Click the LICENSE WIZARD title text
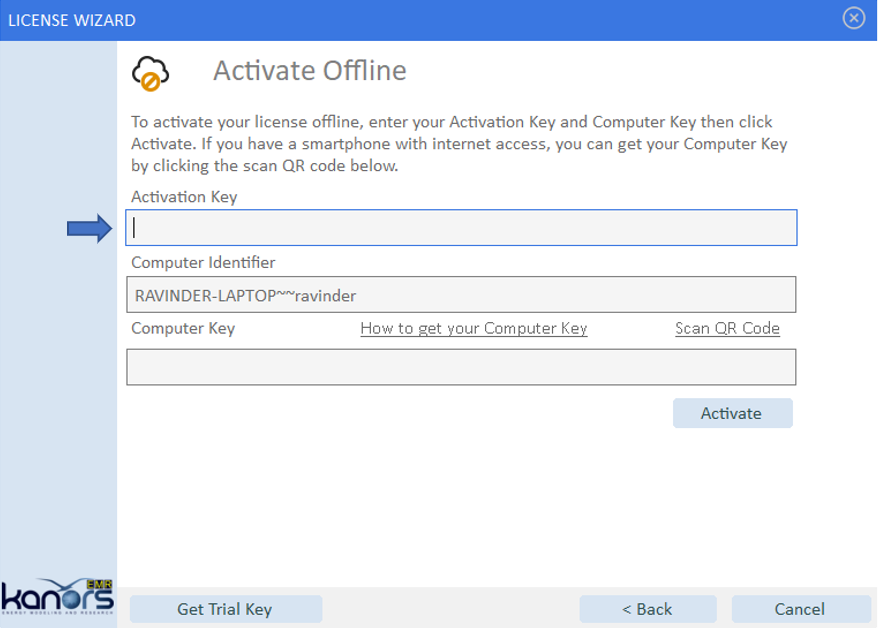This screenshot has width=878, height=628. pyautogui.click(x=72, y=21)
